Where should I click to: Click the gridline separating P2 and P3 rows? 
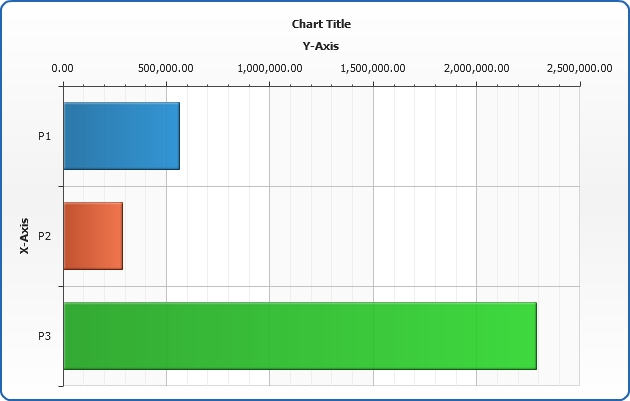[x=320, y=286]
